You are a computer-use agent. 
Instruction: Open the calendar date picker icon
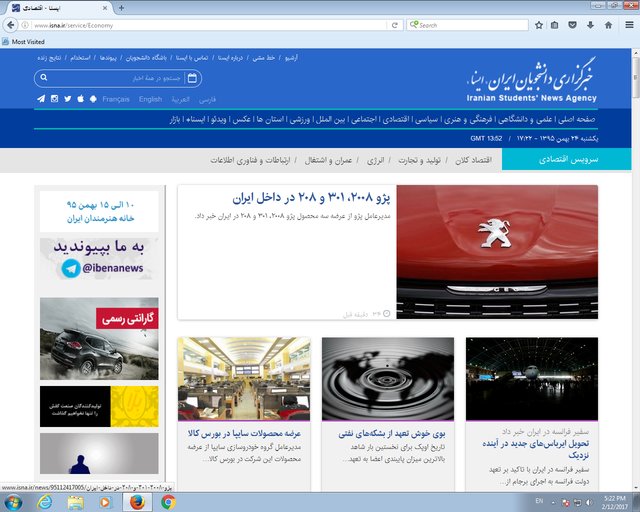coord(192,78)
